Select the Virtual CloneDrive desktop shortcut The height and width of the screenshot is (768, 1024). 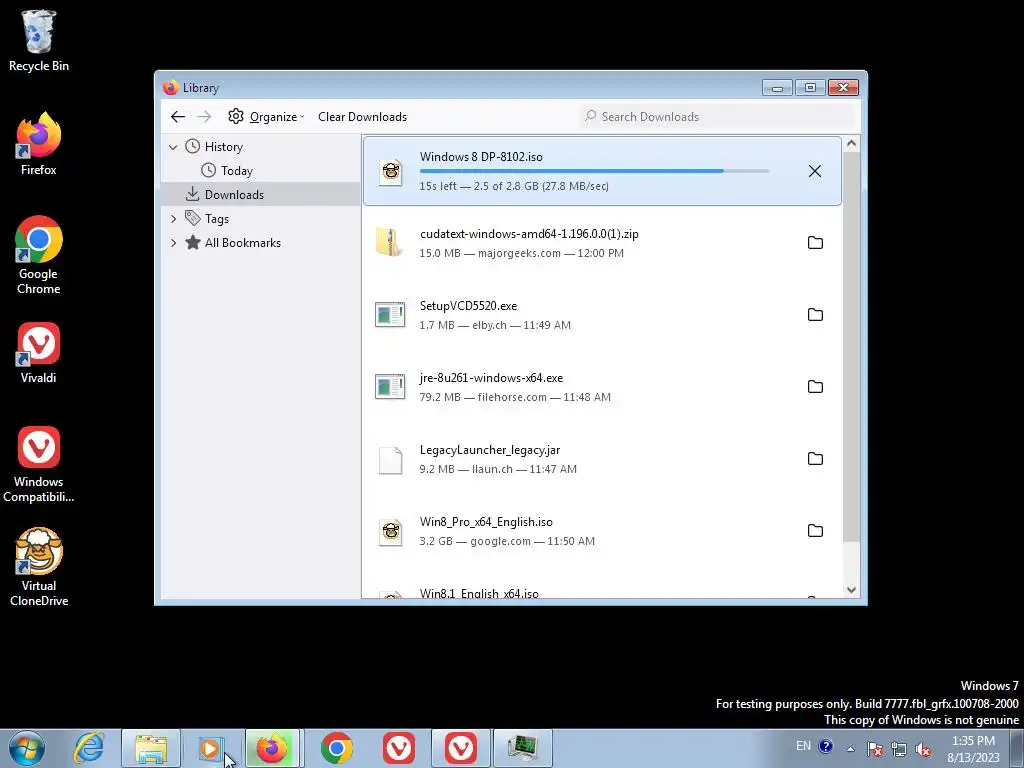(x=39, y=567)
